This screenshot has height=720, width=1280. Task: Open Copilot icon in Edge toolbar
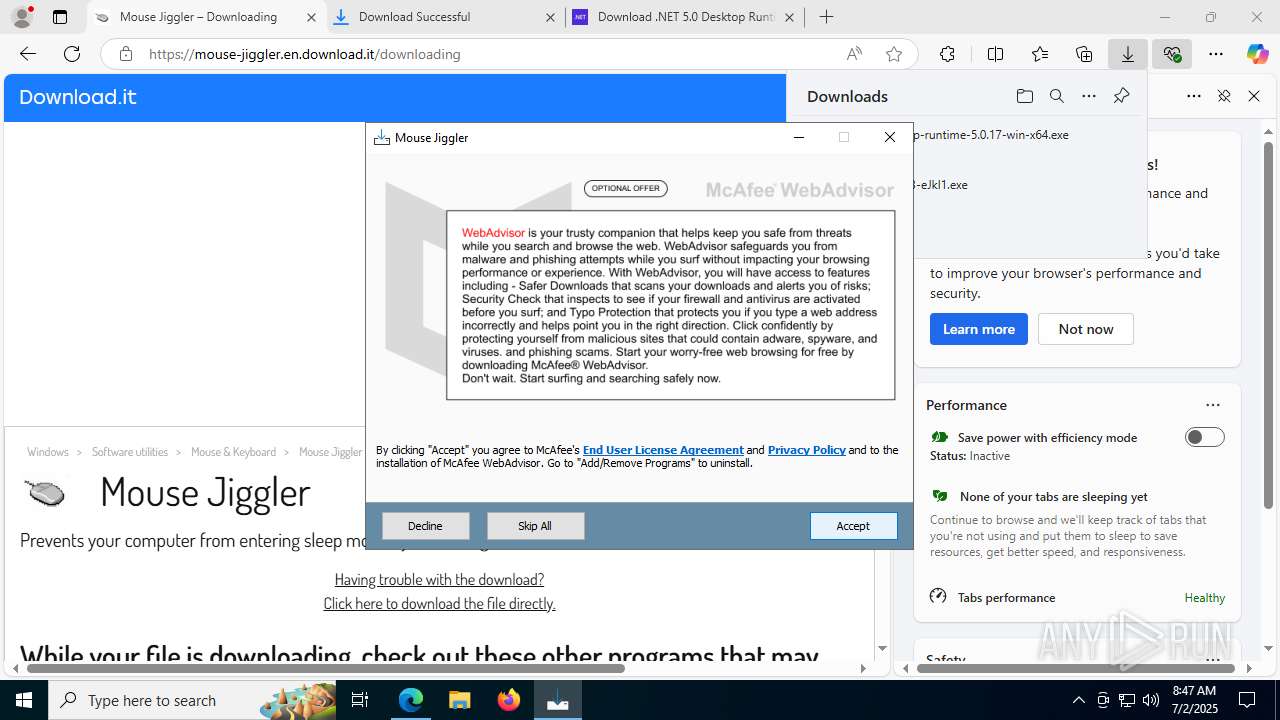point(1258,54)
